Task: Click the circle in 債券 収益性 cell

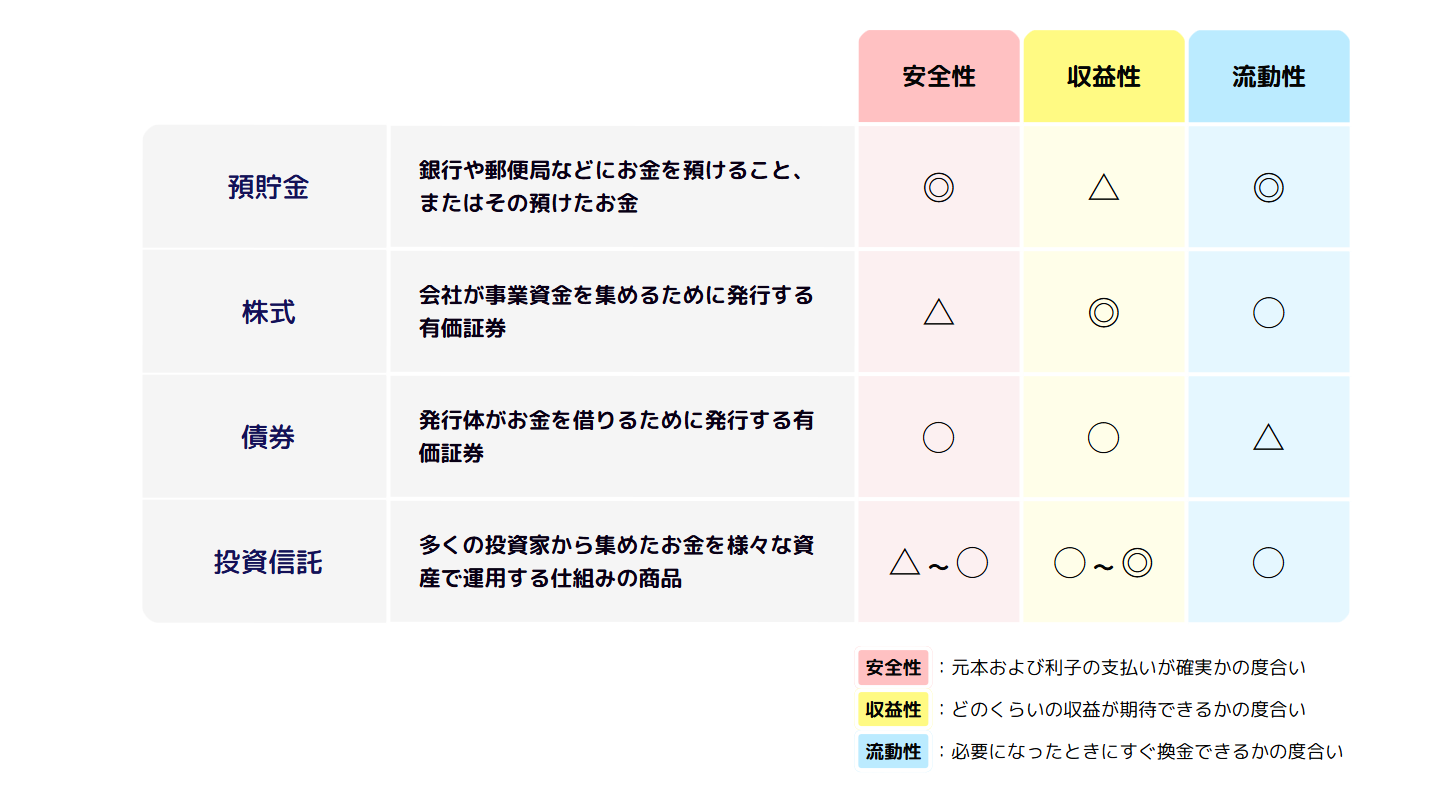Action: point(1103,437)
